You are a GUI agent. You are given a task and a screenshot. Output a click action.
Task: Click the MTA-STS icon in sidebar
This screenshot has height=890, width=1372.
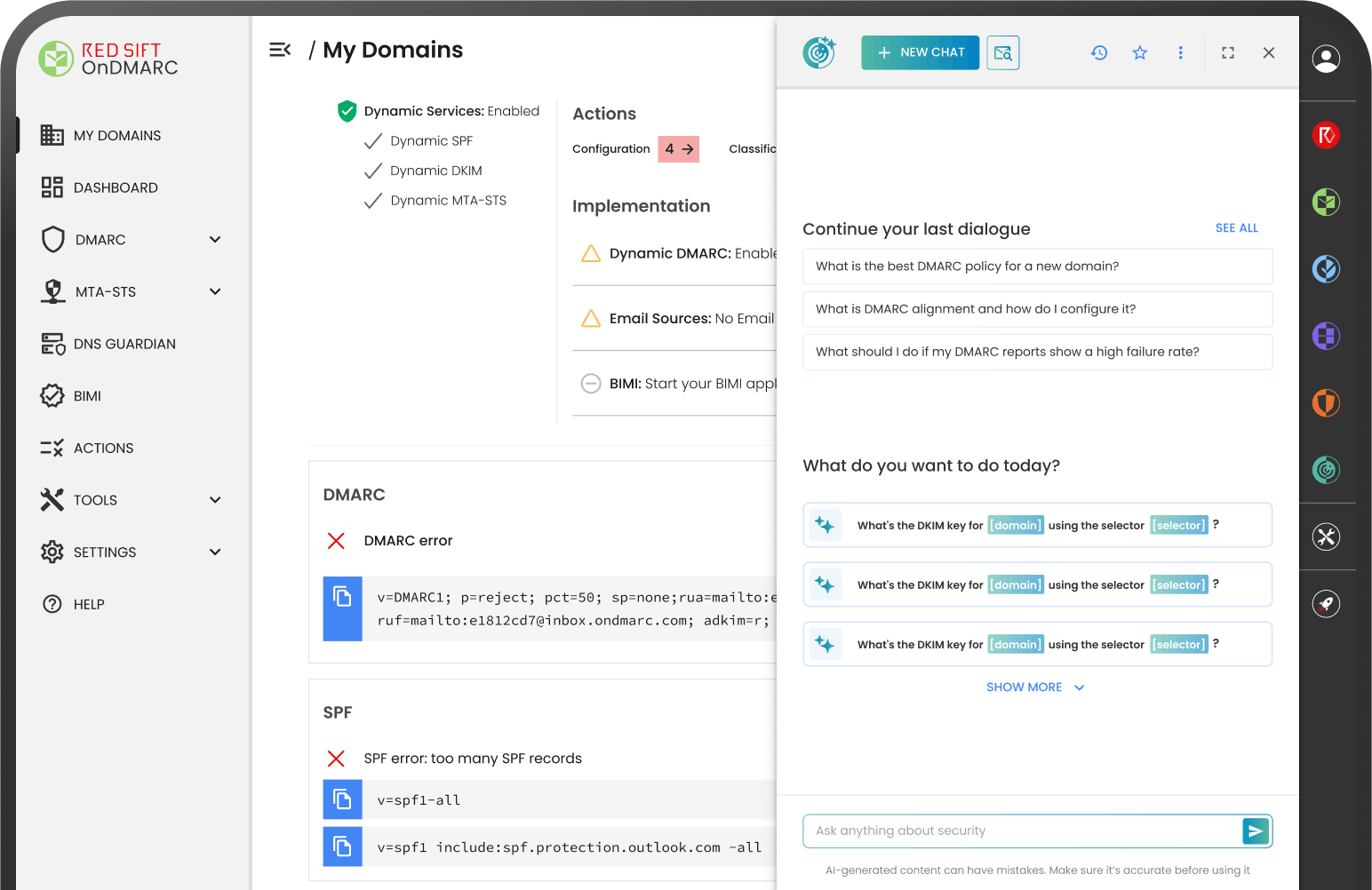pyautogui.click(x=53, y=291)
